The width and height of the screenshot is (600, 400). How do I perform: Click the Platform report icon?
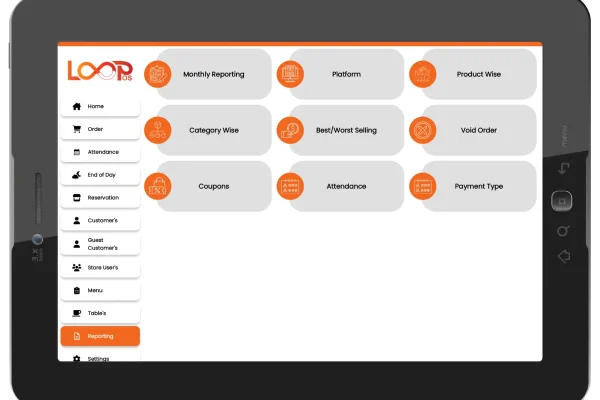pos(289,74)
